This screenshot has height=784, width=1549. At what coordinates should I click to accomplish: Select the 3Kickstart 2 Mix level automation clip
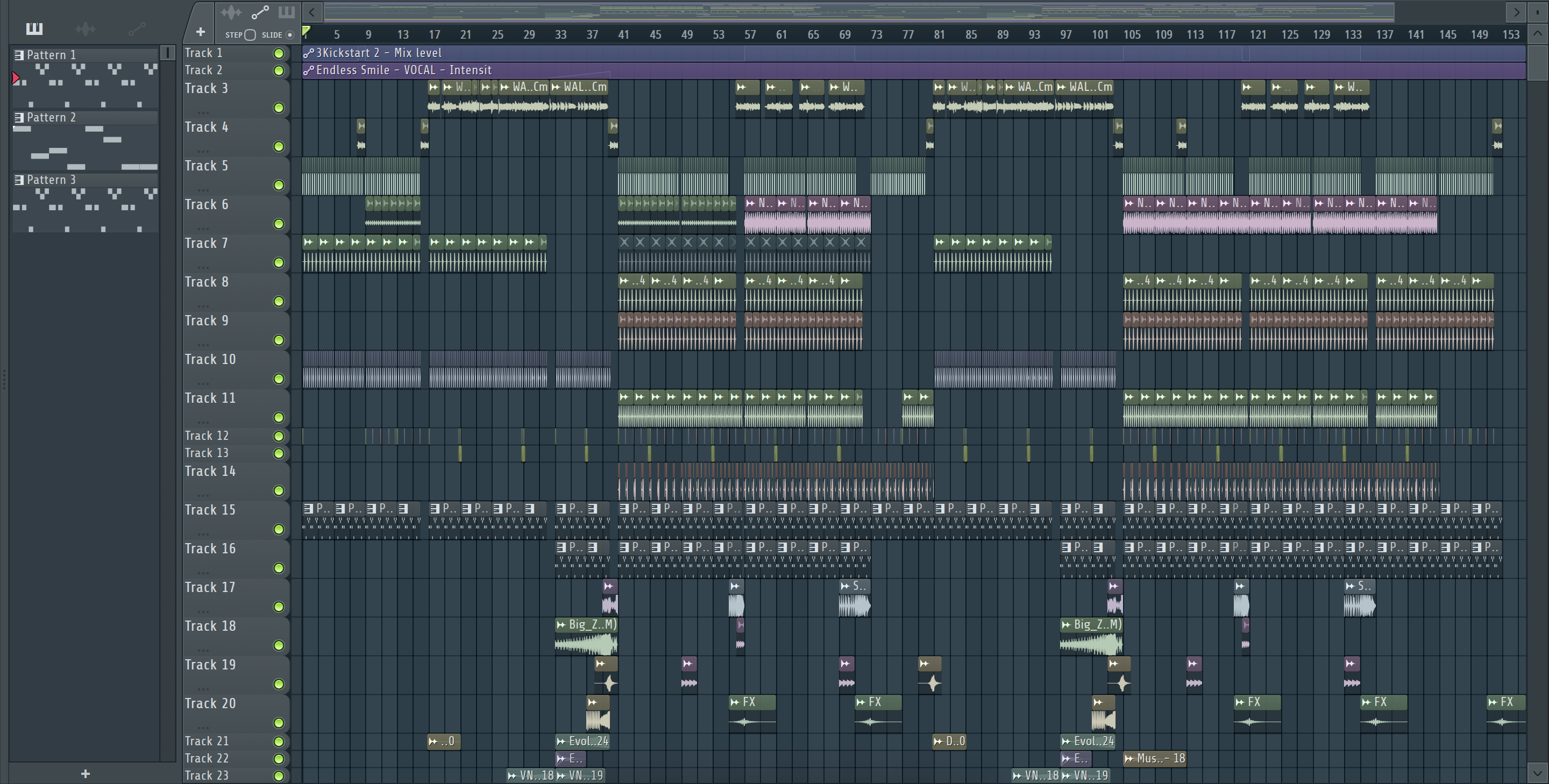tap(913, 53)
